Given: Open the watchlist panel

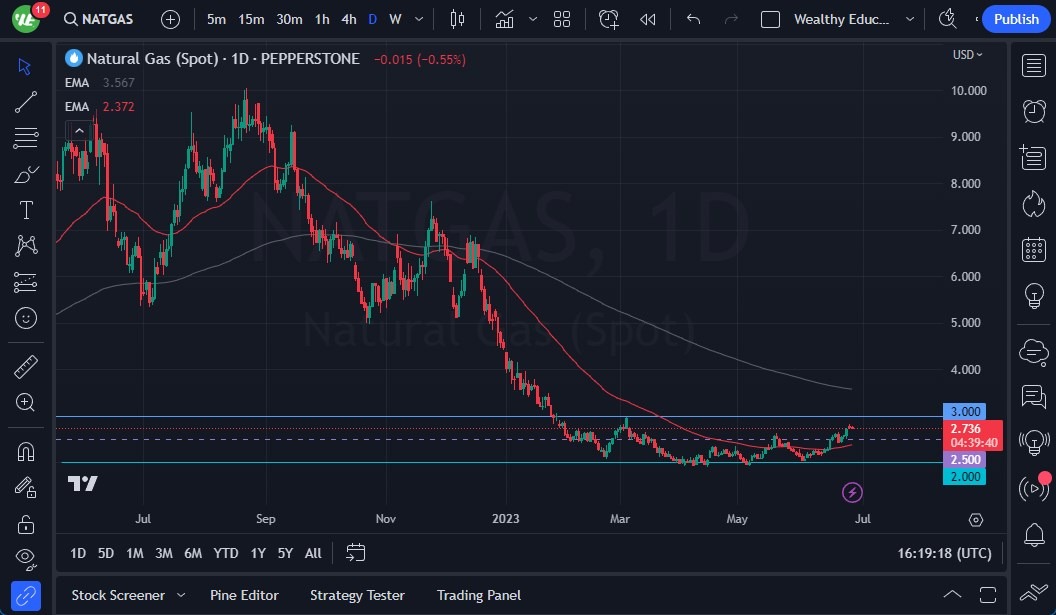Looking at the screenshot, I should (1034, 66).
